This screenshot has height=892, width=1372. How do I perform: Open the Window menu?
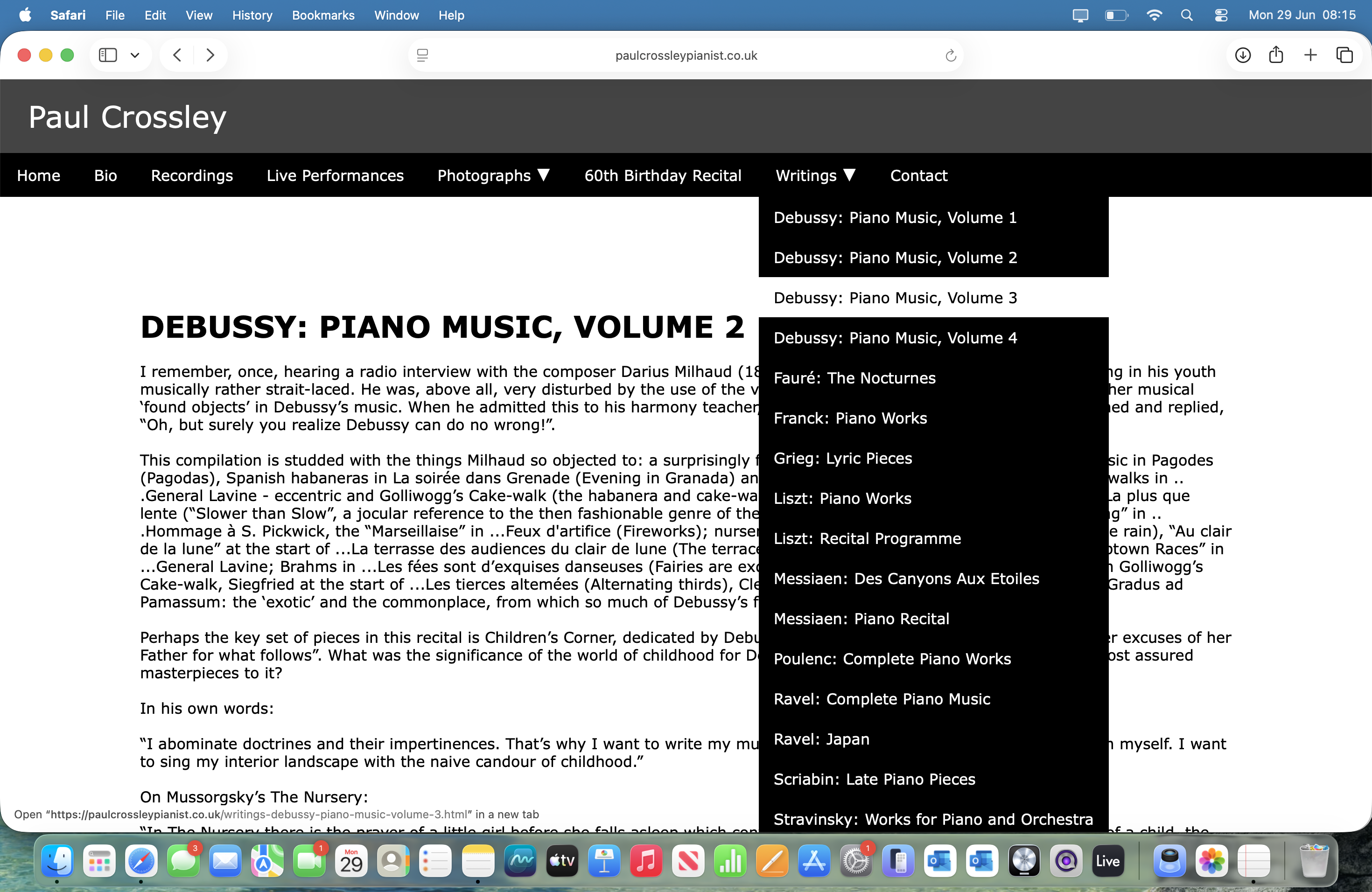coord(396,15)
